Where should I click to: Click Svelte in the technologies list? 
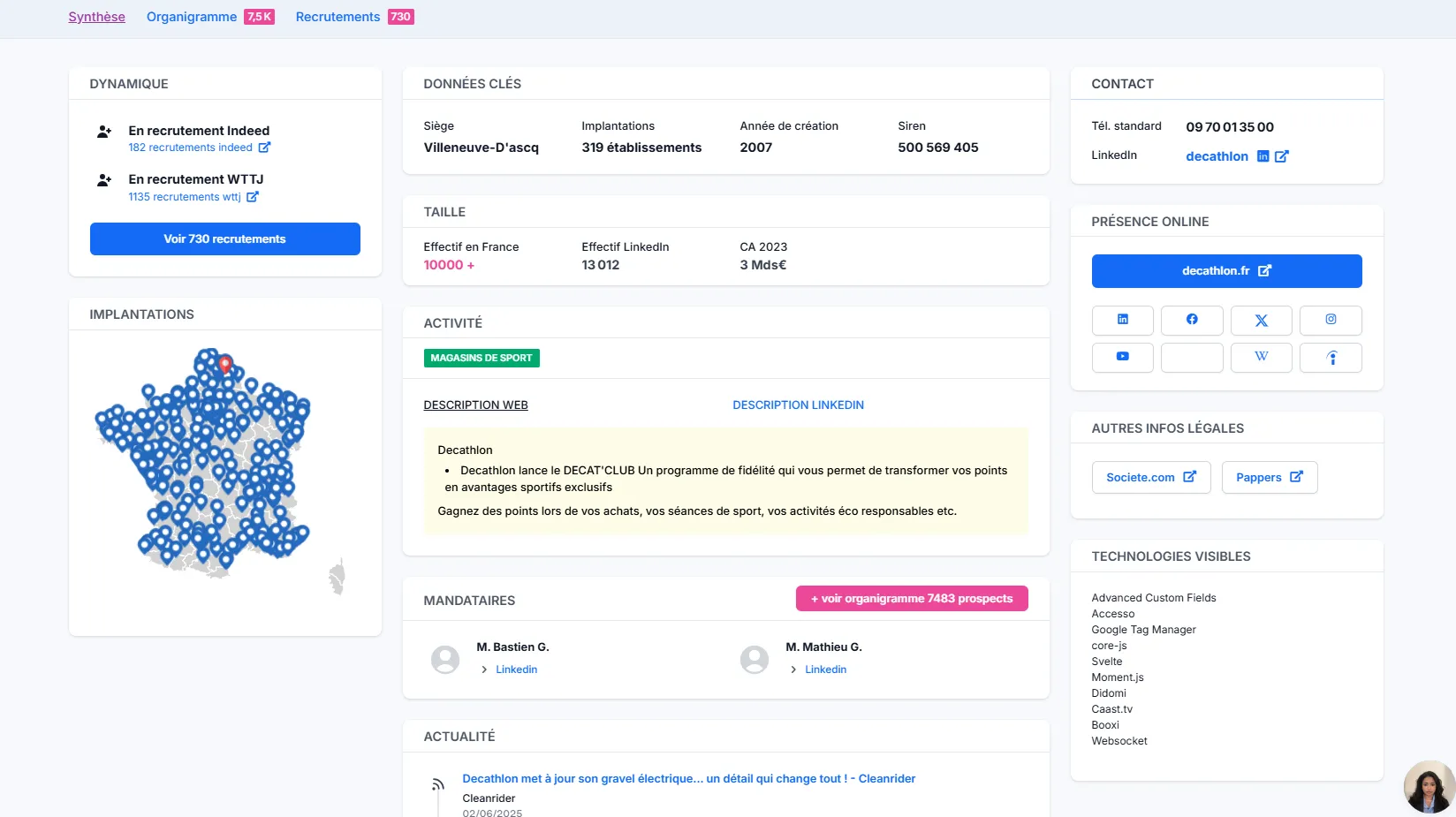[1106, 662]
